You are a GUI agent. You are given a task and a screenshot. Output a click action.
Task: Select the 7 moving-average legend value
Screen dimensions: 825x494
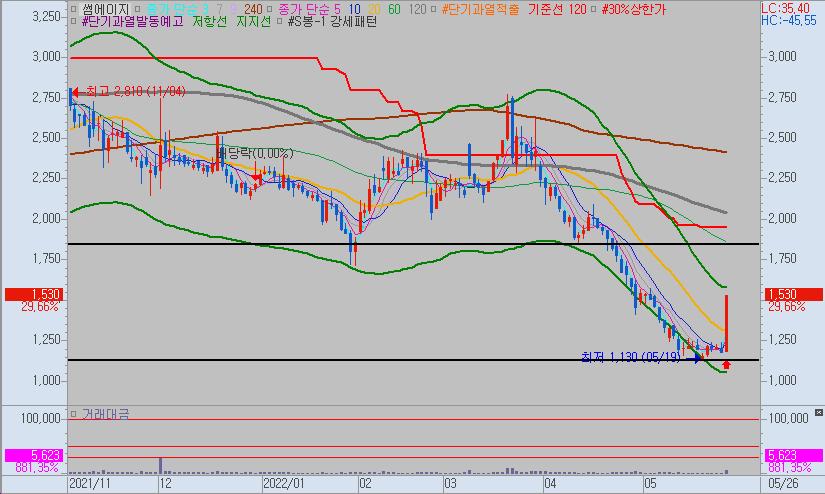point(219,9)
